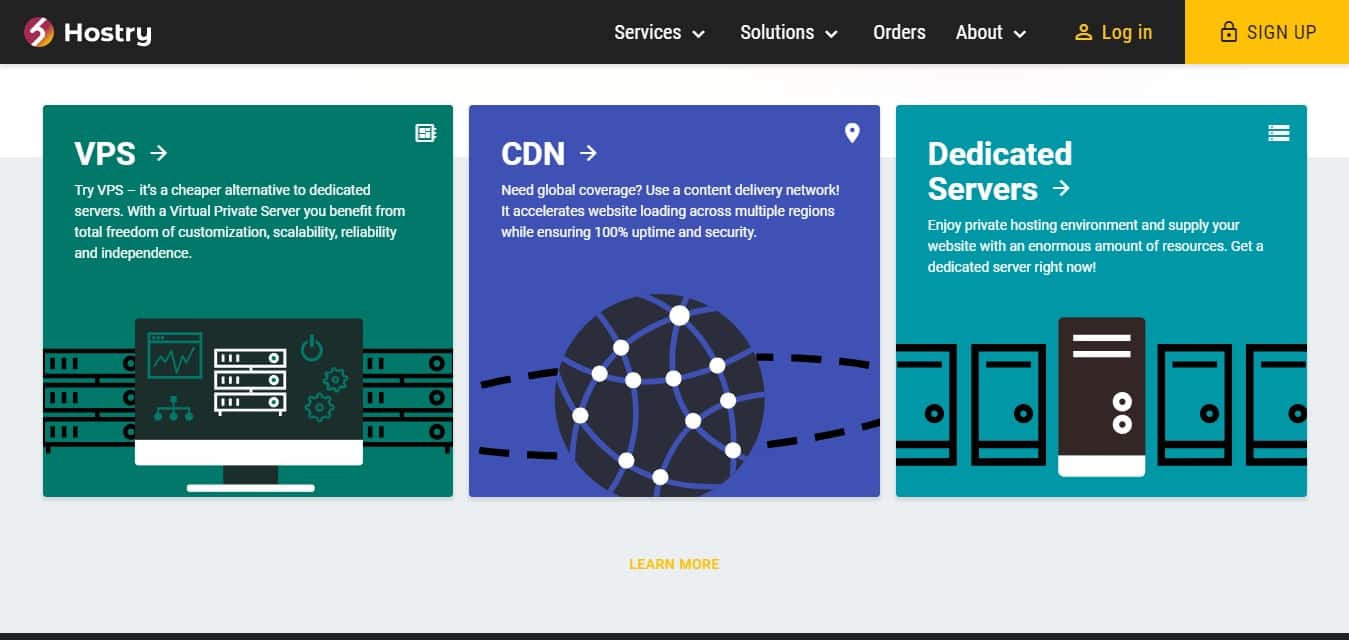
Task: Click the power icon on VPS monitor
Action: pyautogui.click(x=313, y=347)
